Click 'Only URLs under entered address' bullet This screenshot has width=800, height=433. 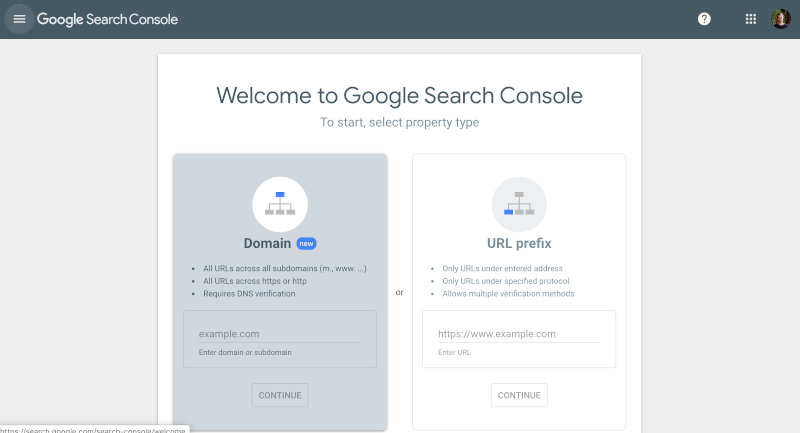point(503,268)
